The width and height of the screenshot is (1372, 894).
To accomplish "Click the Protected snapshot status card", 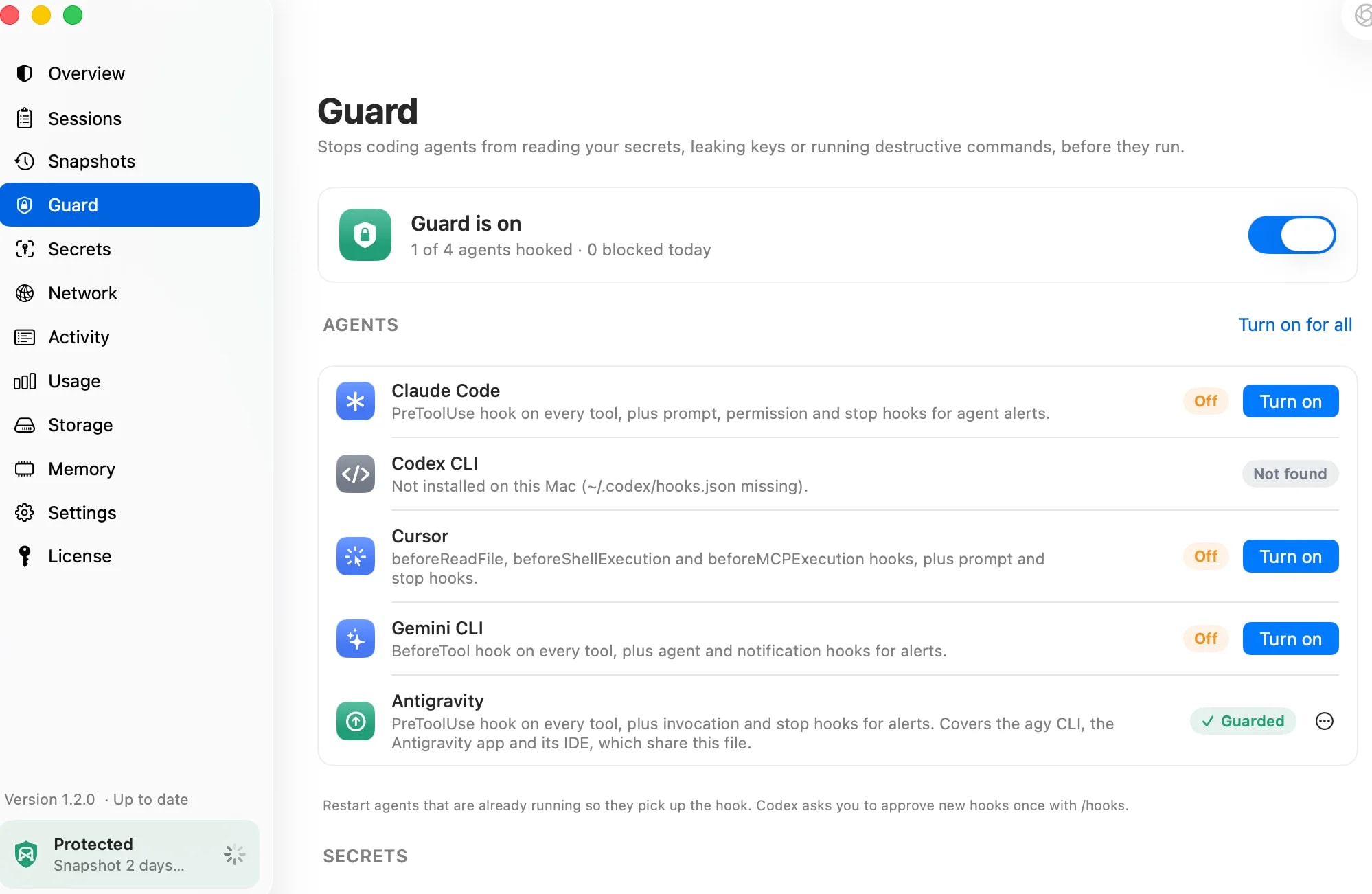I will [130, 854].
